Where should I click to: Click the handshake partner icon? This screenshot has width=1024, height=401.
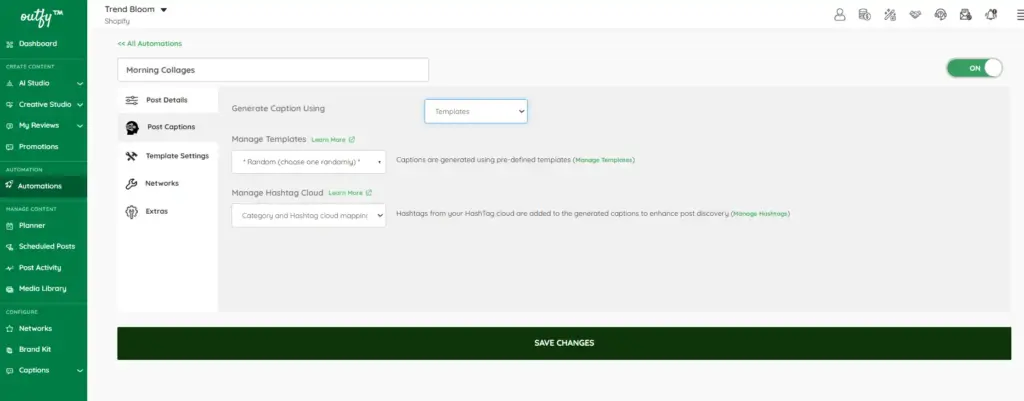coord(915,14)
